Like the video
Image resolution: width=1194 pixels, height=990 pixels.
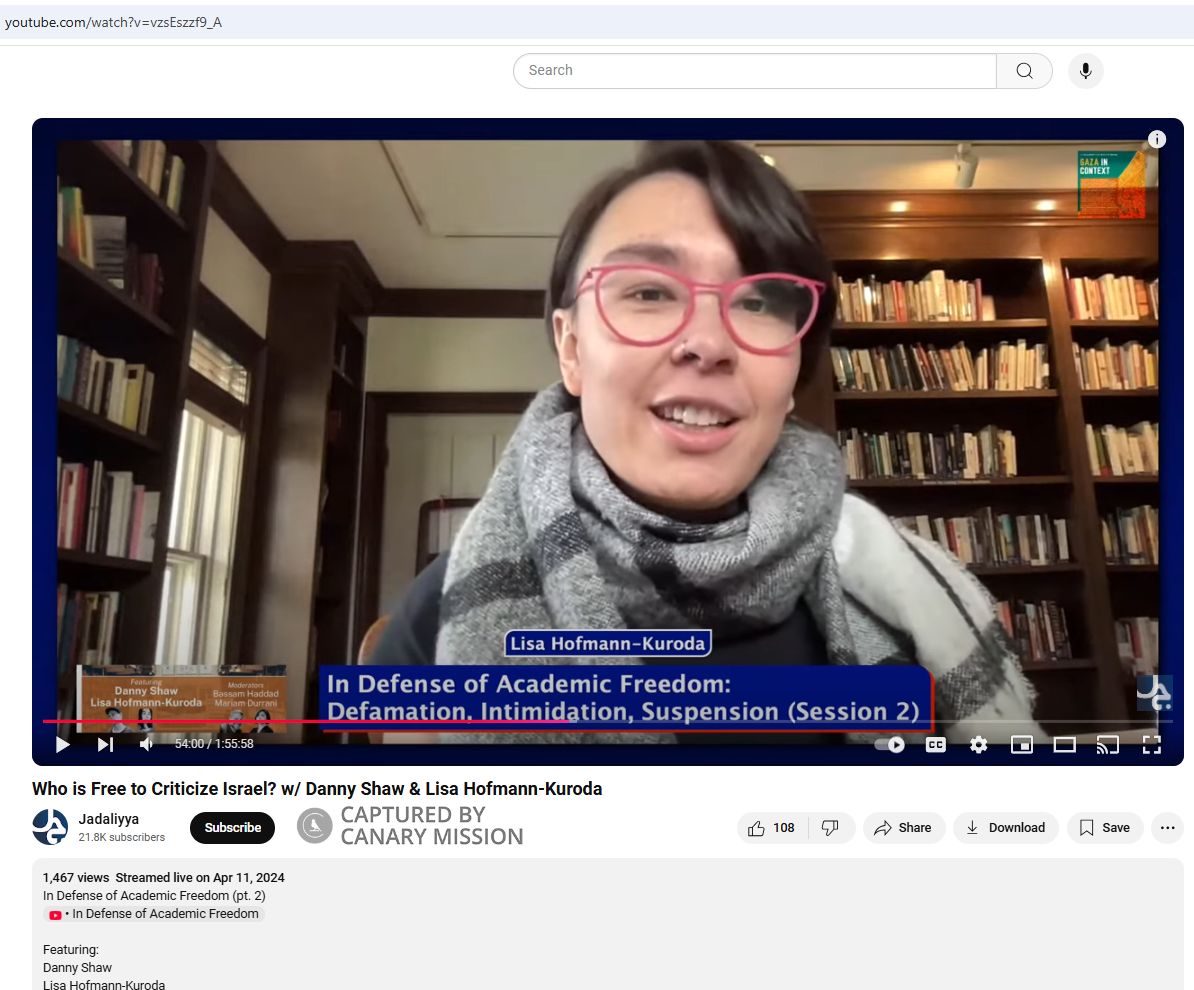pos(772,828)
